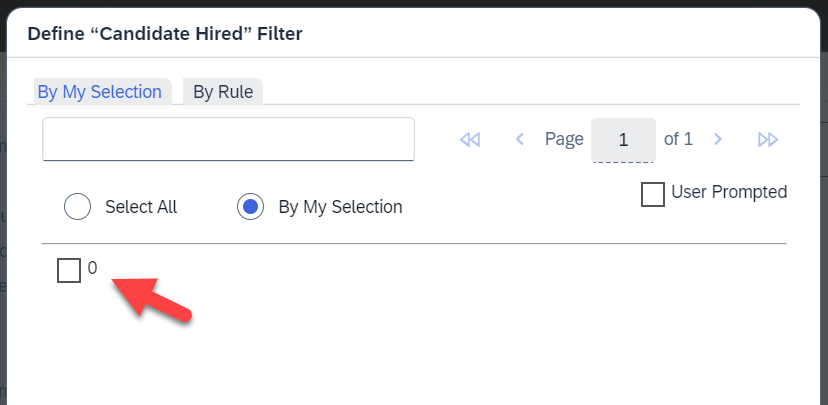Go to the previous page arrow
The height and width of the screenshot is (405, 828).
[520, 139]
